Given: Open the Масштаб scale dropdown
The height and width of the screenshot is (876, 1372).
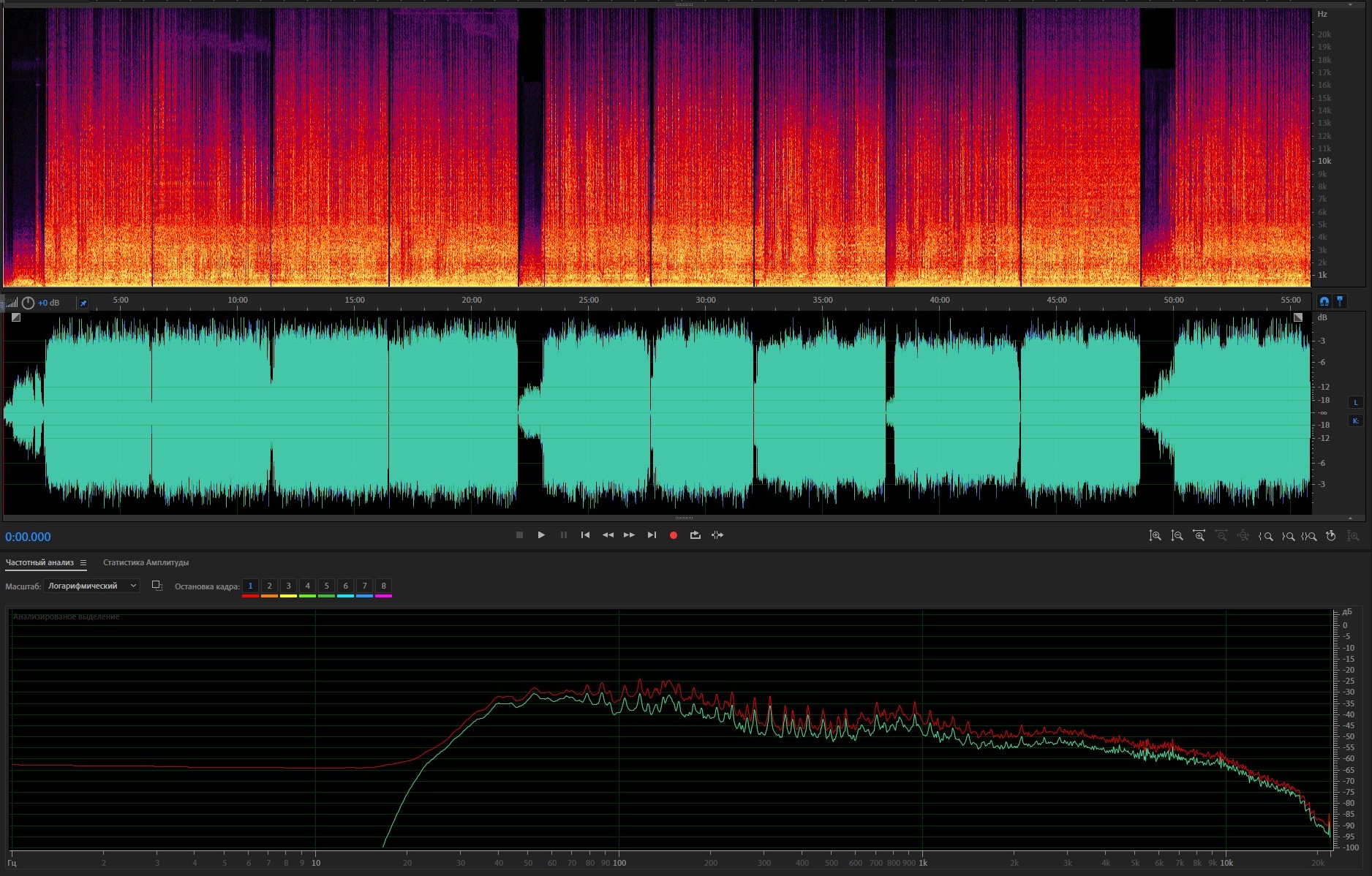Looking at the screenshot, I should click(x=91, y=586).
